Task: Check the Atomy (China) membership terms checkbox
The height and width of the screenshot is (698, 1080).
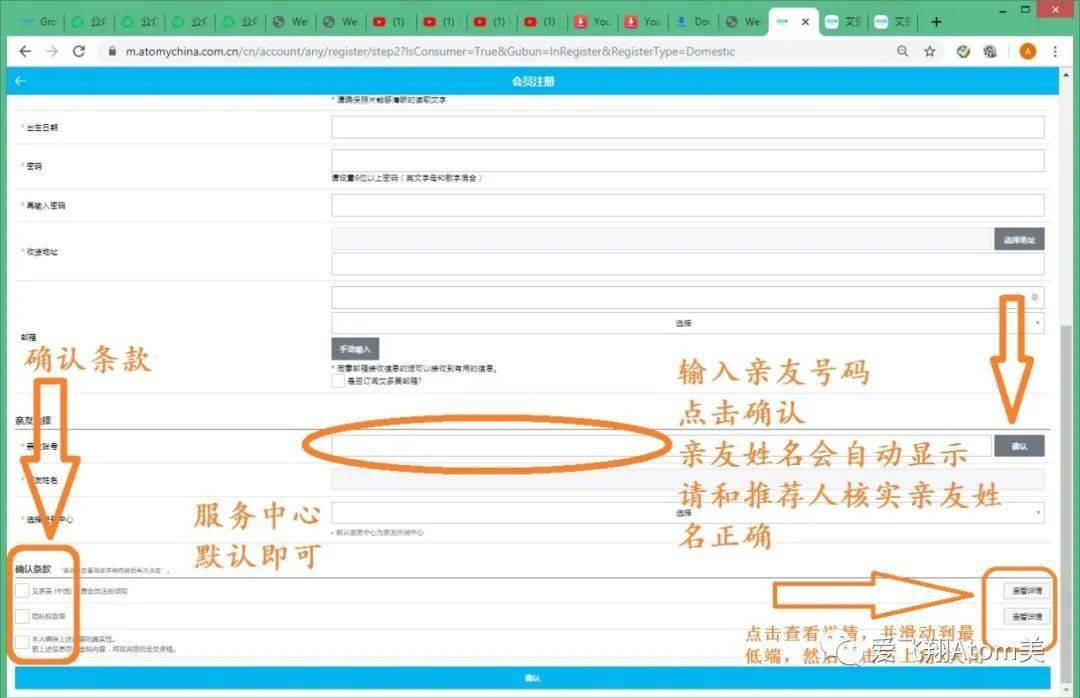Action: coord(22,591)
